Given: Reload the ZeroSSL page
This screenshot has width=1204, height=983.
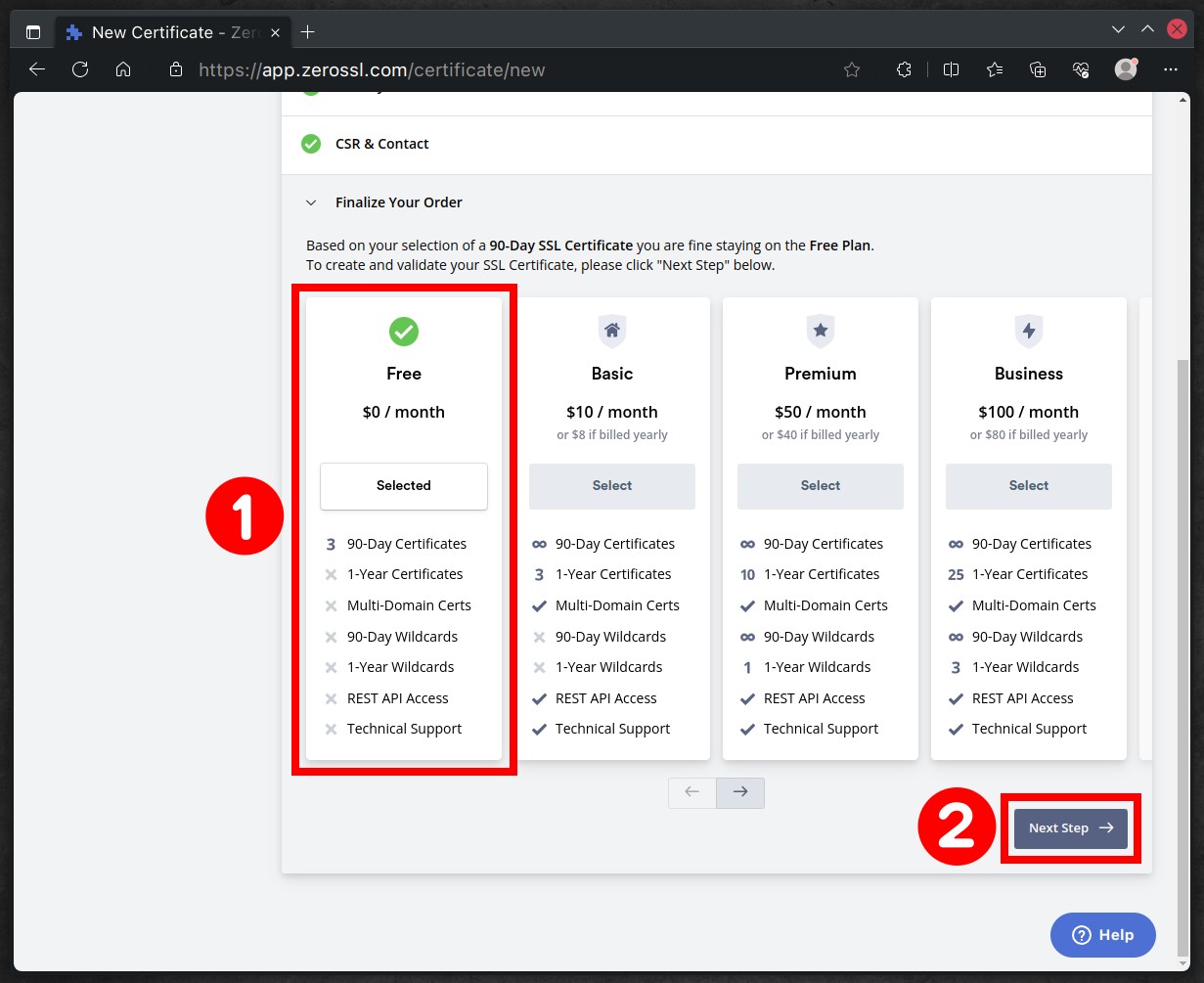Looking at the screenshot, I should tap(80, 69).
